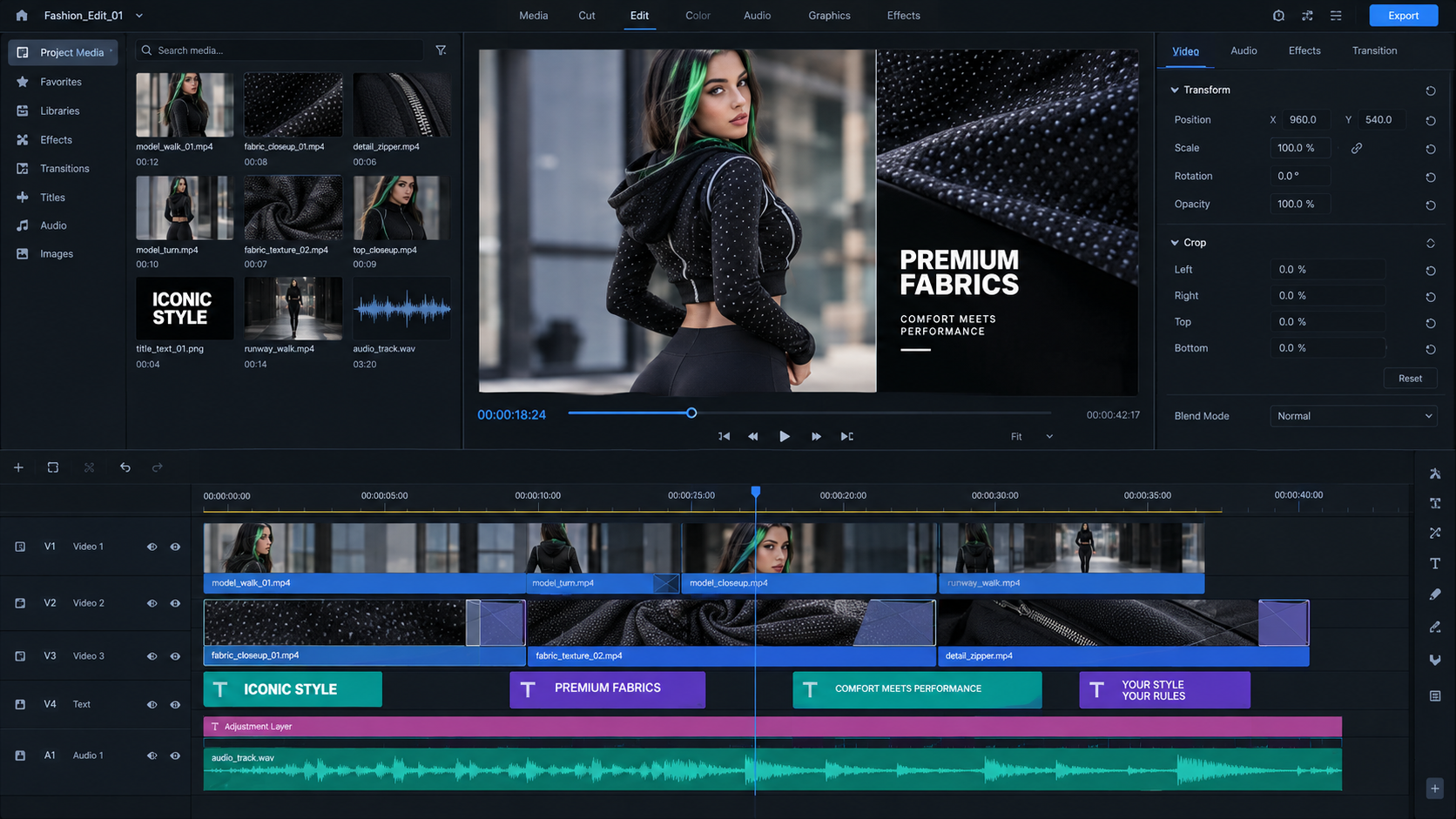Click the Crop Reset button
This screenshot has height=819, width=1456.
point(1410,379)
